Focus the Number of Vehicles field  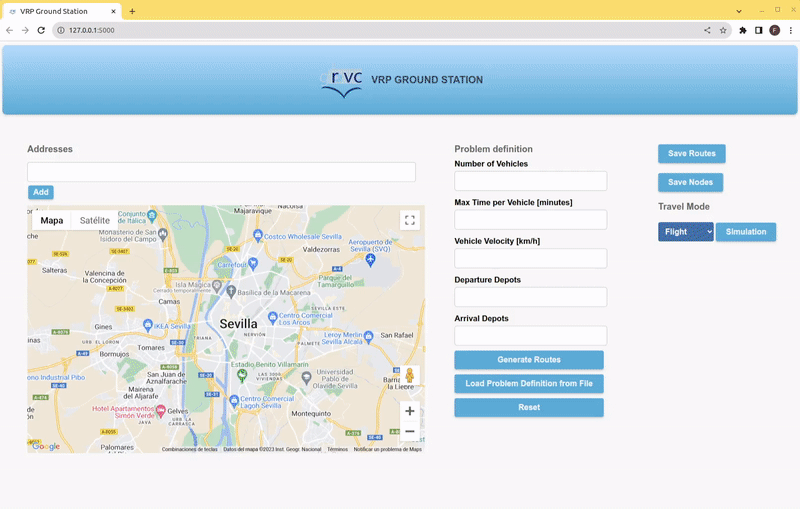(x=531, y=181)
